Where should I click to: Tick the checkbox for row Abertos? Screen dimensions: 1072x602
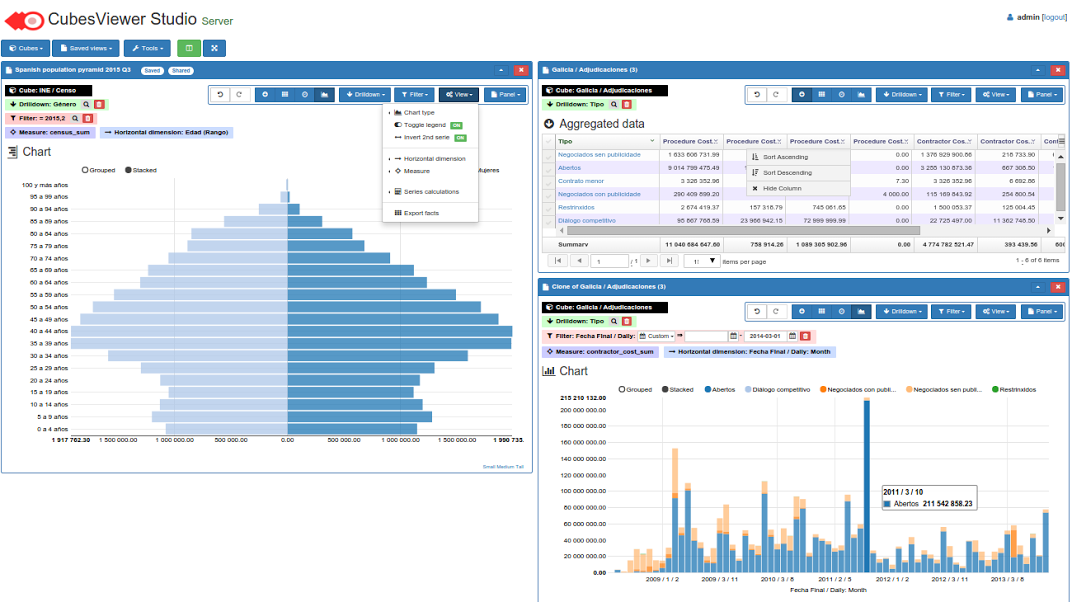coord(548,168)
